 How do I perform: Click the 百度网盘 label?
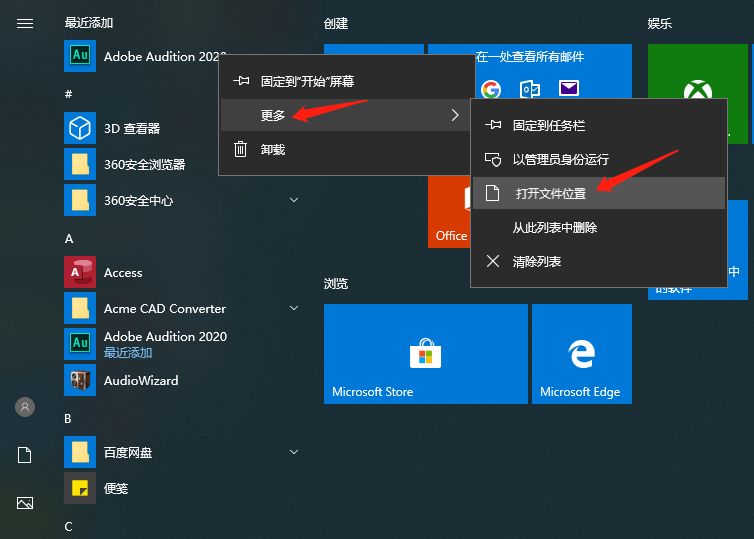tap(128, 452)
